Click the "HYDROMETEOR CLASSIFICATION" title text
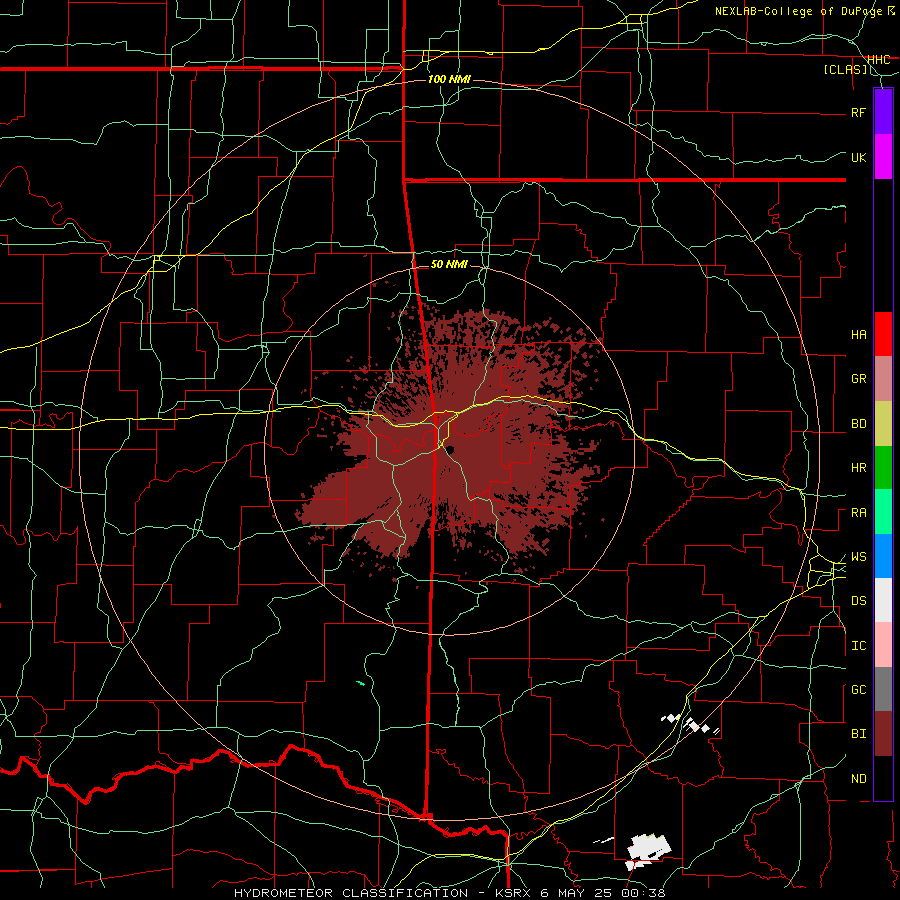 (x=351, y=893)
